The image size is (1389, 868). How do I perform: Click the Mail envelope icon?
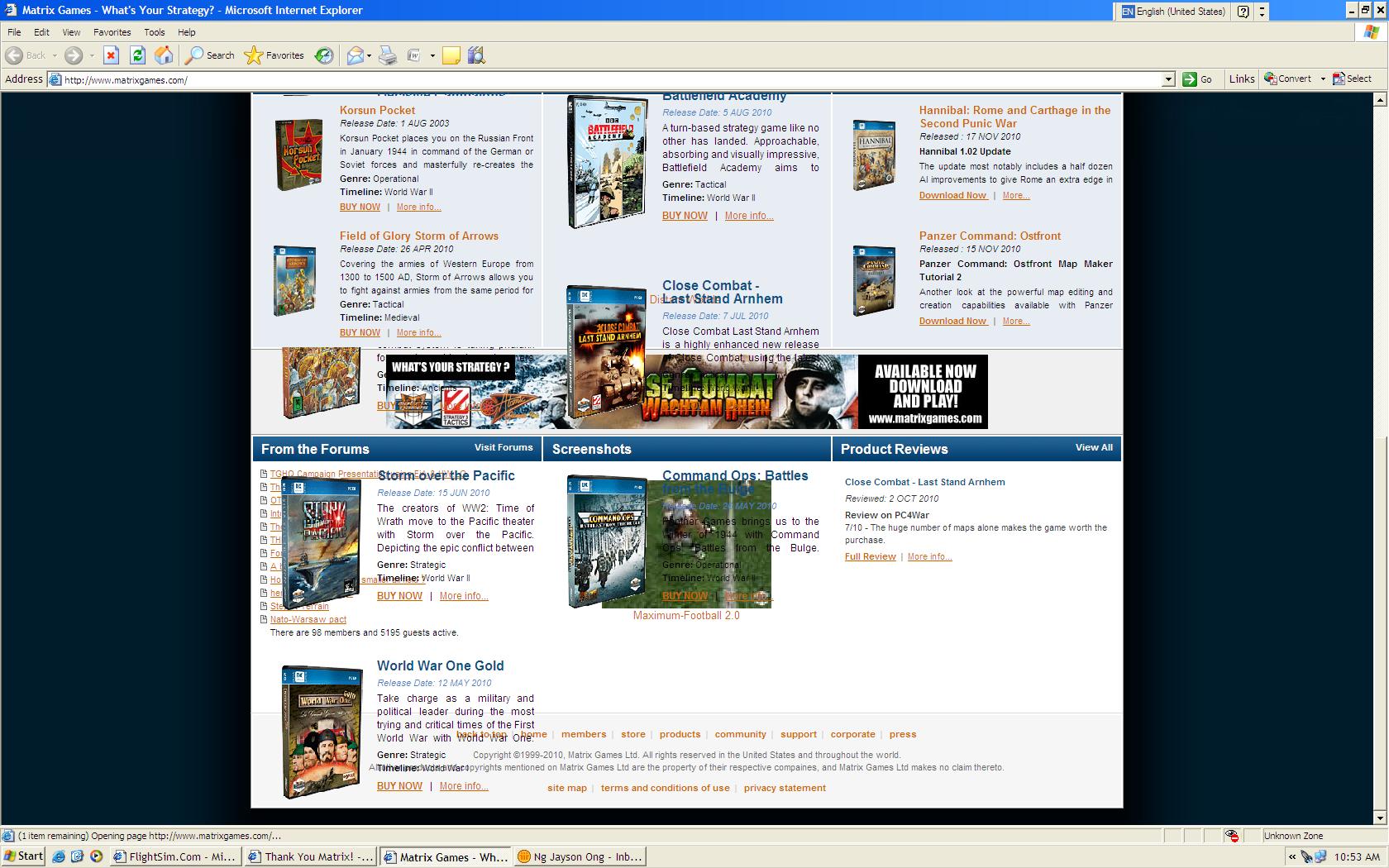click(355, 55)
